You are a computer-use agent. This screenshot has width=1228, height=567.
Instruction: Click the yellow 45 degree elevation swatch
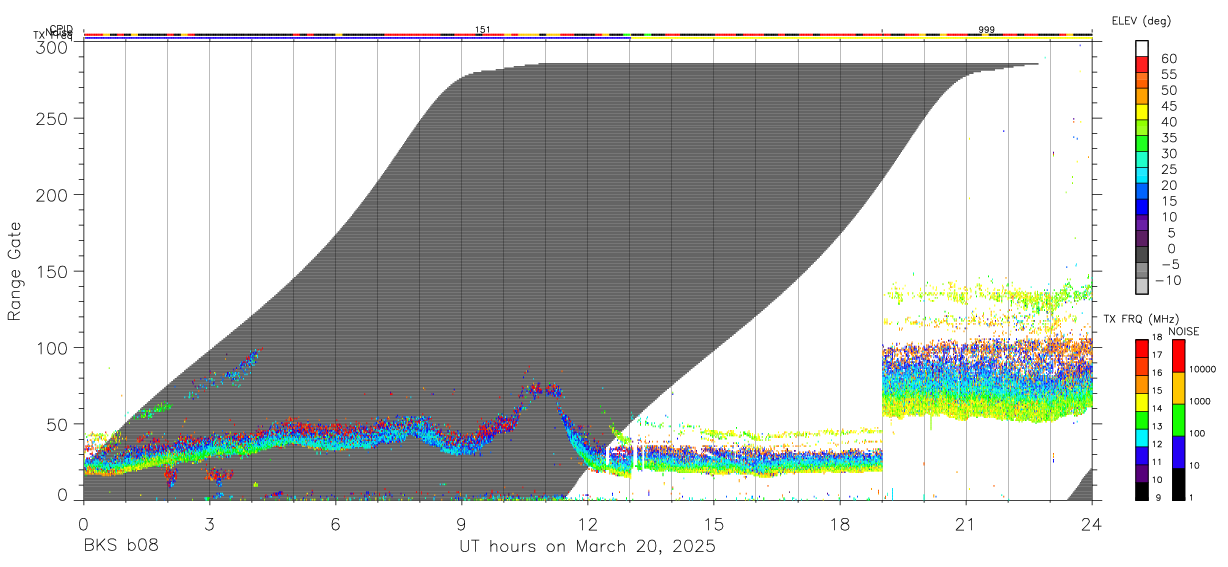[1143, 111]
